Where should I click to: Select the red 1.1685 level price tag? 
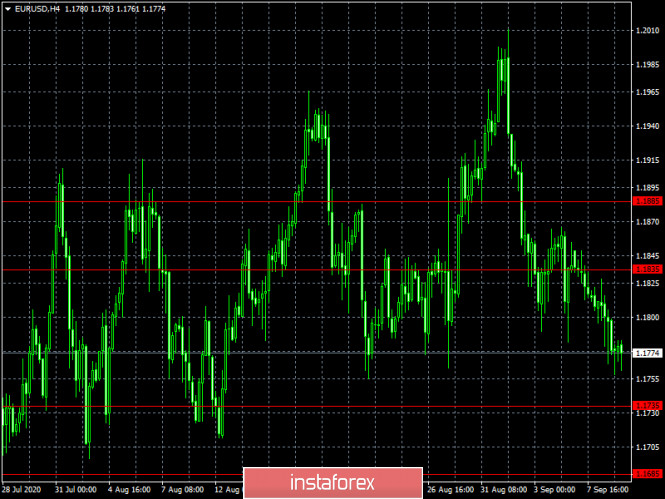[x=646, y=473]
